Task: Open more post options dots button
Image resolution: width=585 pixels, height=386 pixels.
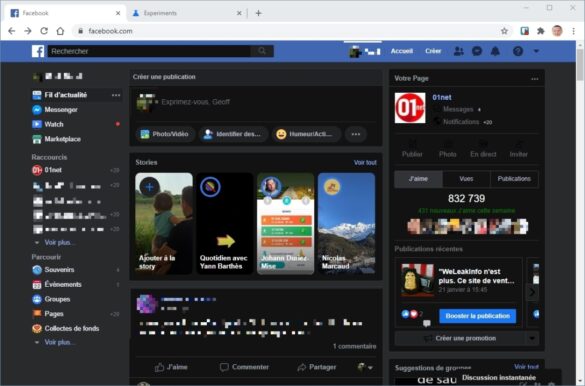Action: pyautogui.click(x=356, y=134)
